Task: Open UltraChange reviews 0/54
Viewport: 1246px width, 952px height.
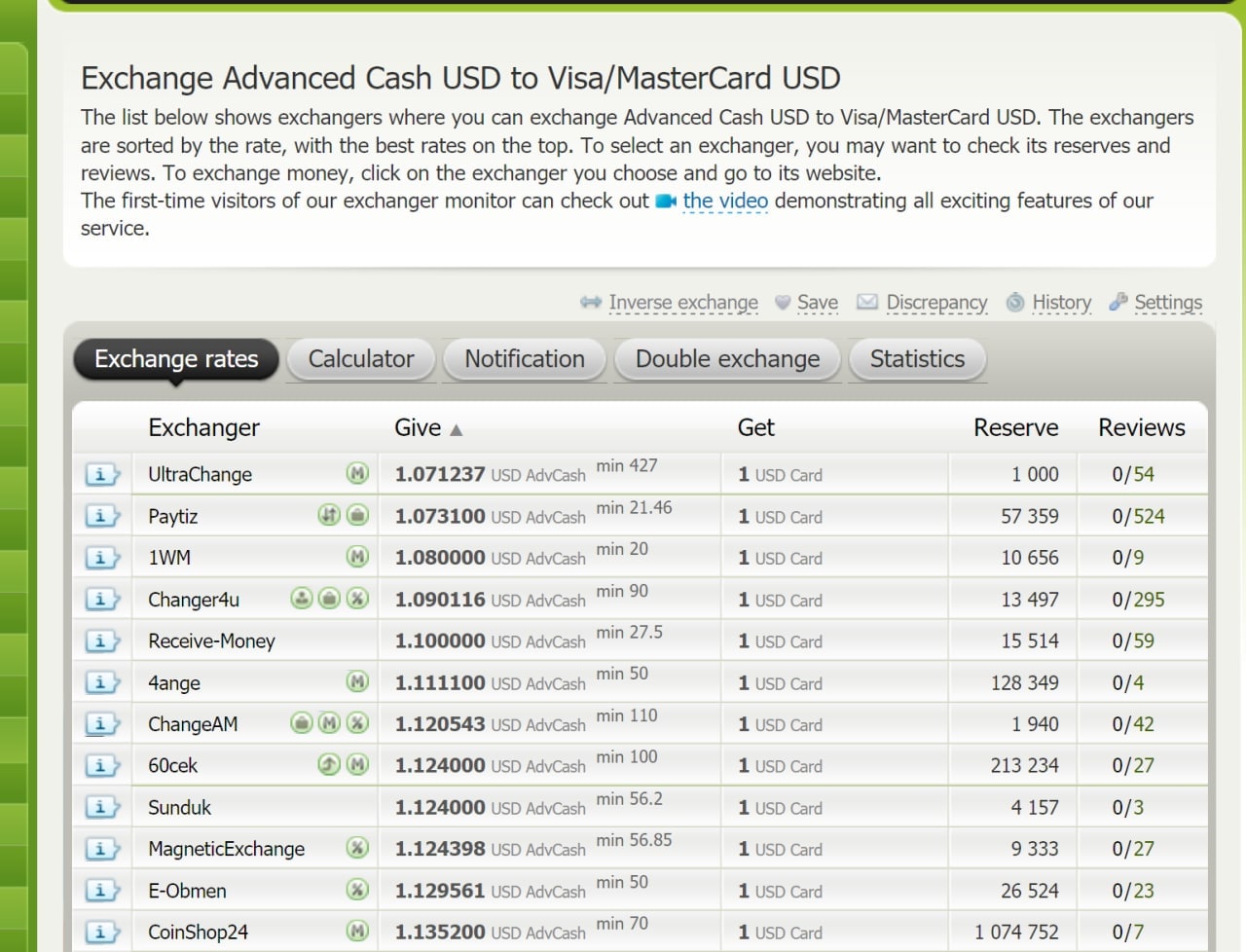Action: point(1133,475)
